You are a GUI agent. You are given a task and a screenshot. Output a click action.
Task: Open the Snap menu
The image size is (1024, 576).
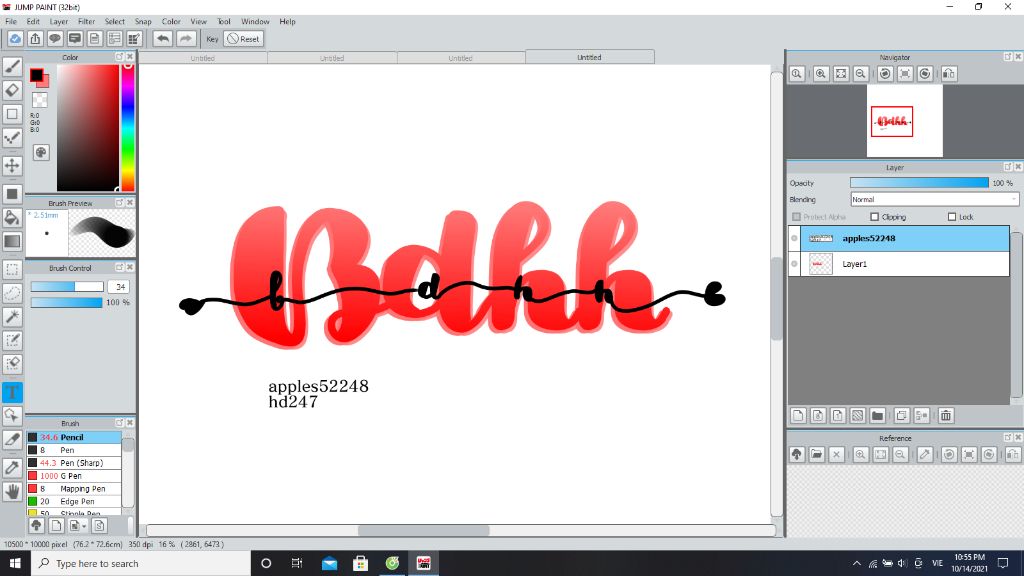pyautogui.click(x=143, y=22)
